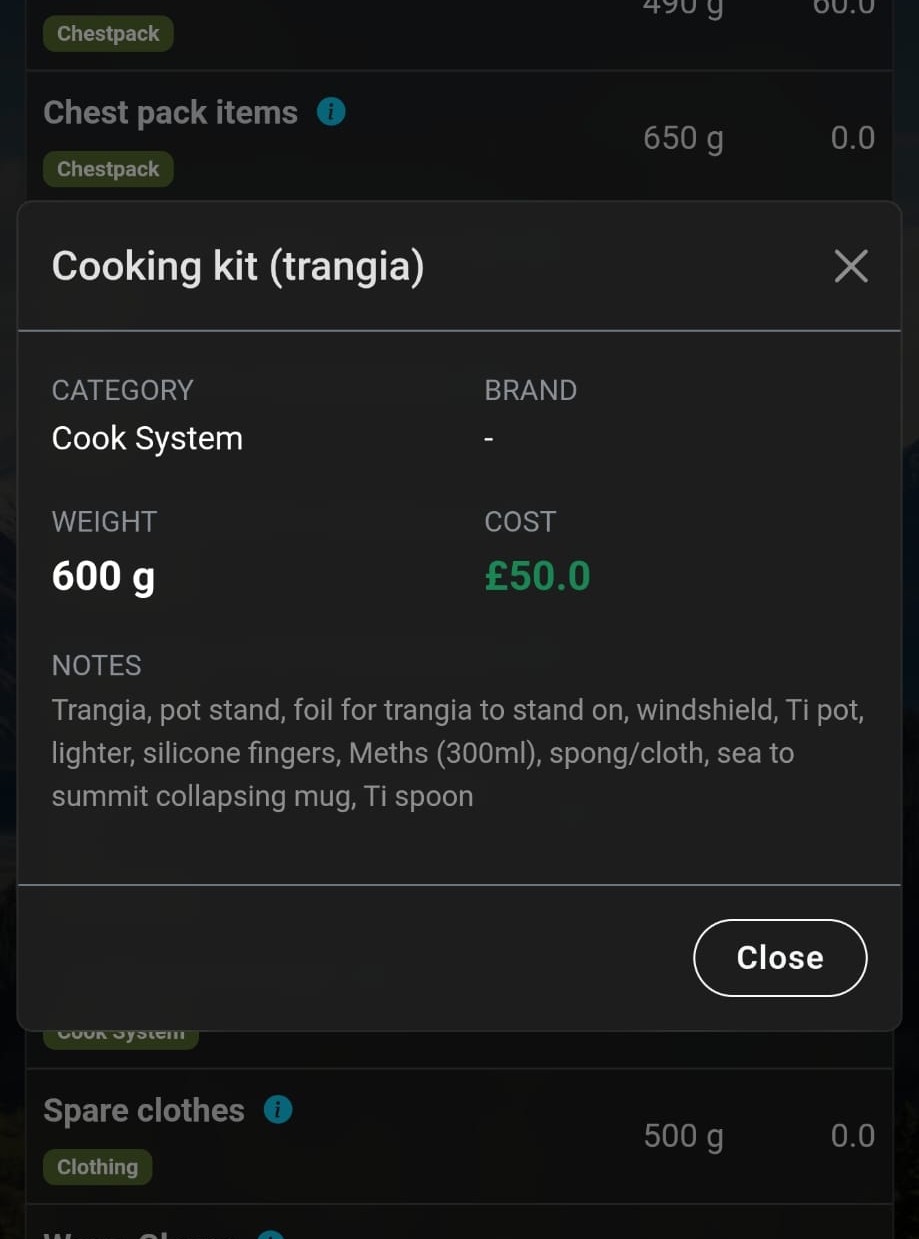Select the 500 g weight beside Spare clothes
The width and height of the screenshot is (919, 1239).
pos(683,1135)
